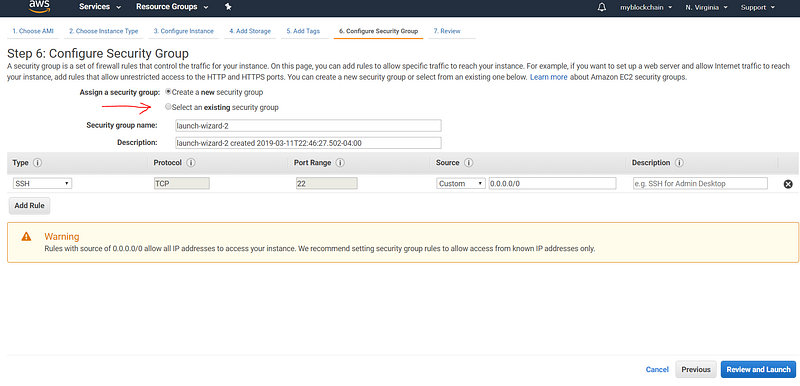
Task: Click Review and Launch button
Action: click(x=758, y=370)
